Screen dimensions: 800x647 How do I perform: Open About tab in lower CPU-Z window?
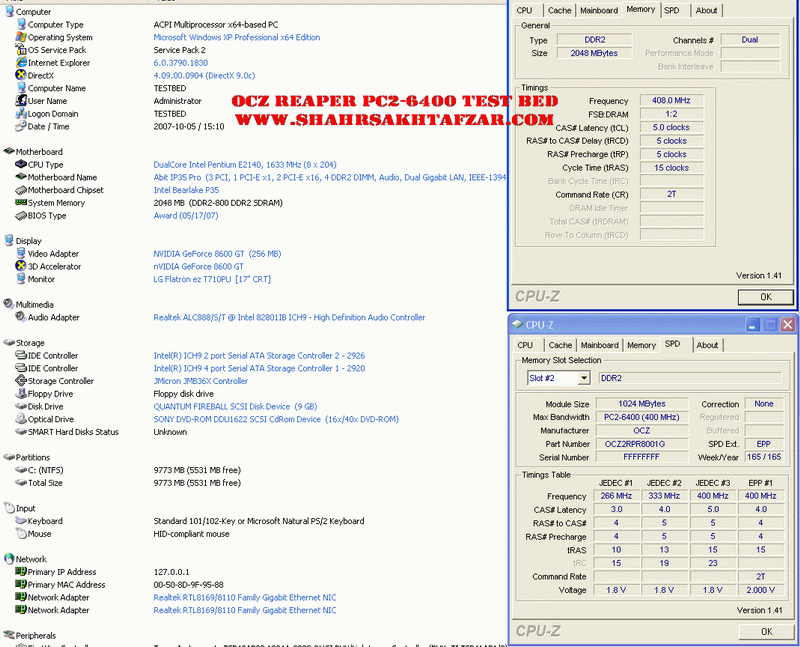(x=707, y=345)
